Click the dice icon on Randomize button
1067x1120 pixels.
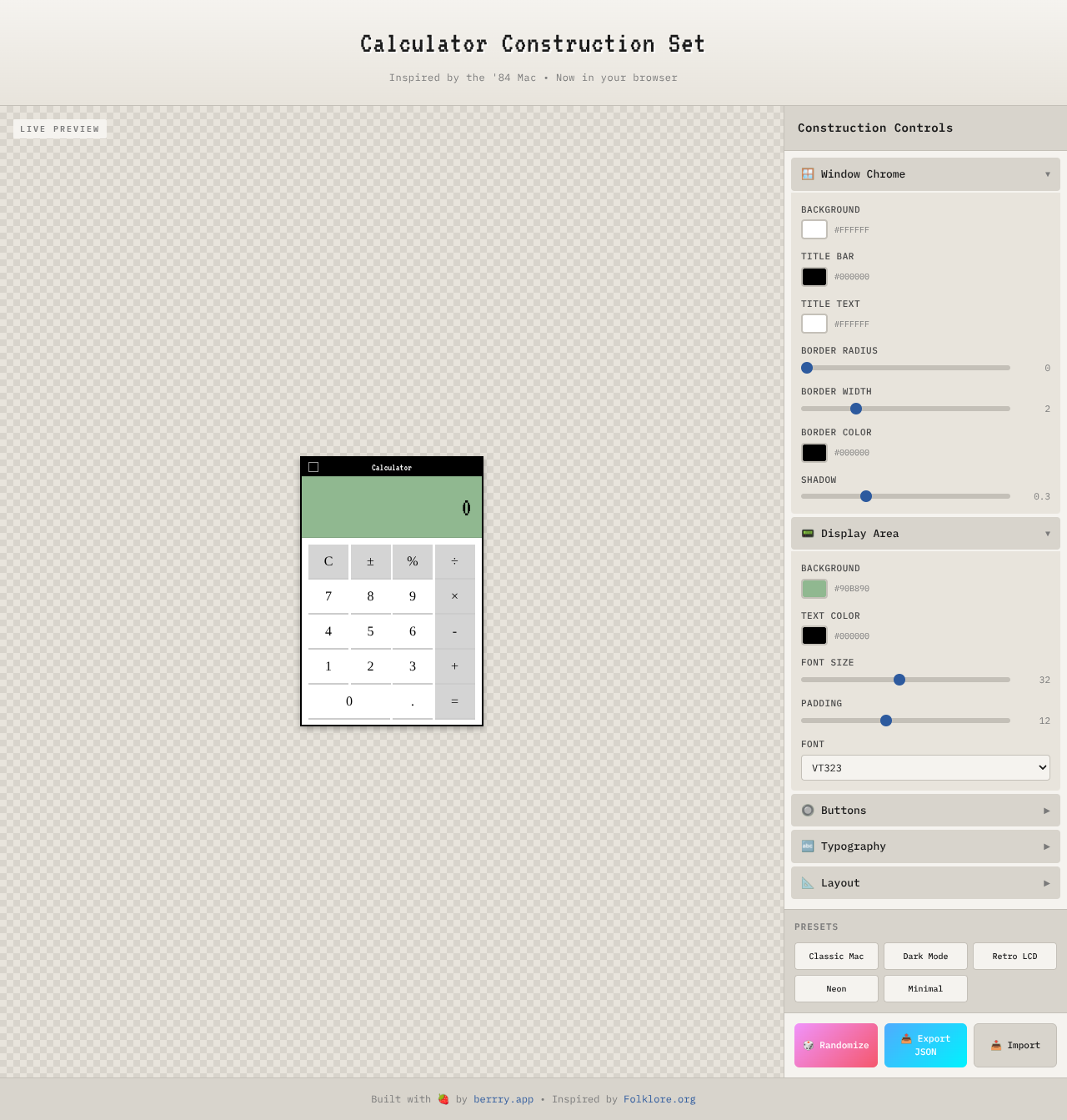click(x=808, y=1045)
